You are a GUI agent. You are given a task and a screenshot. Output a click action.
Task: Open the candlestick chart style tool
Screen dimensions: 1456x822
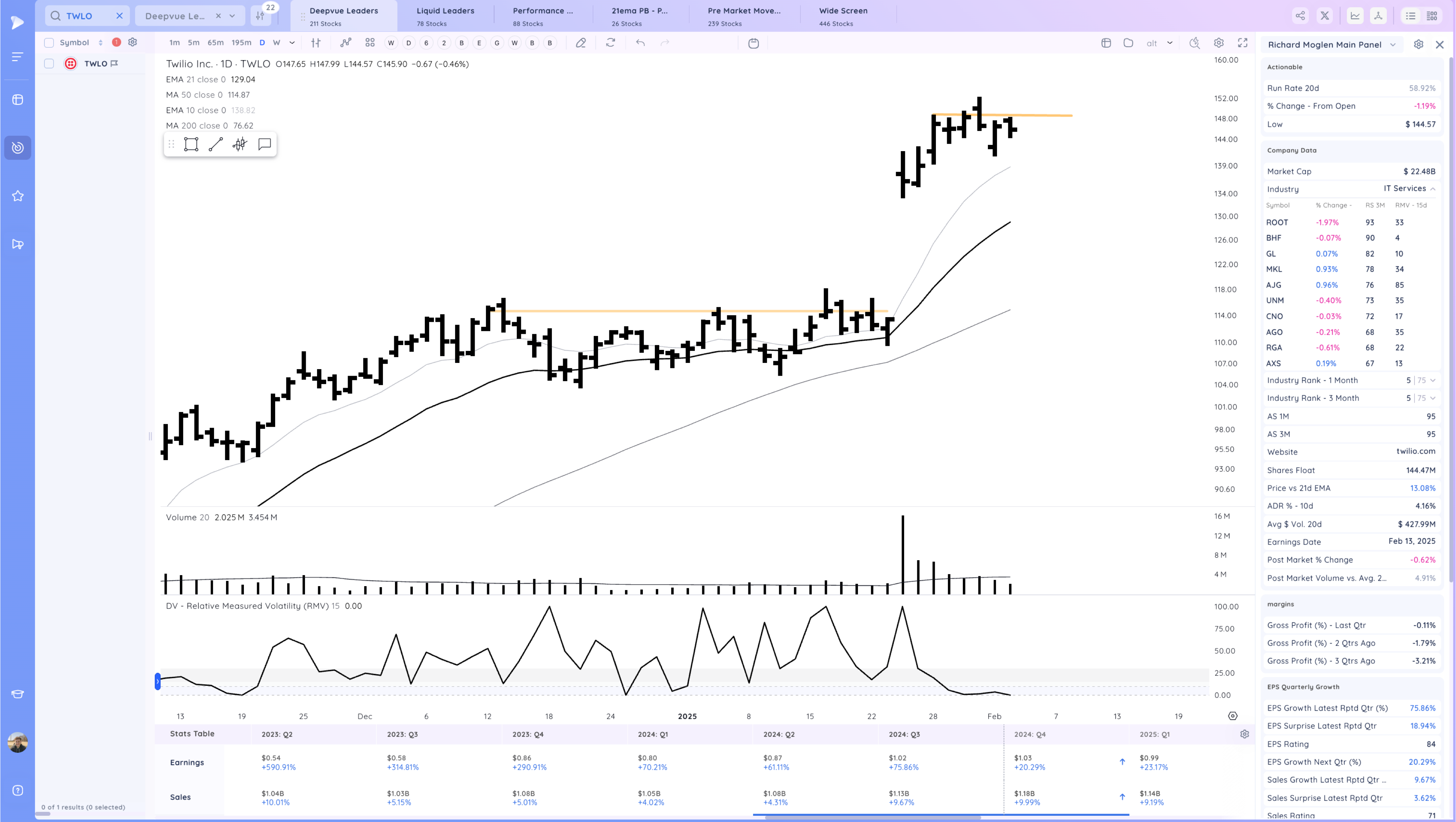(x=240, y=144)
